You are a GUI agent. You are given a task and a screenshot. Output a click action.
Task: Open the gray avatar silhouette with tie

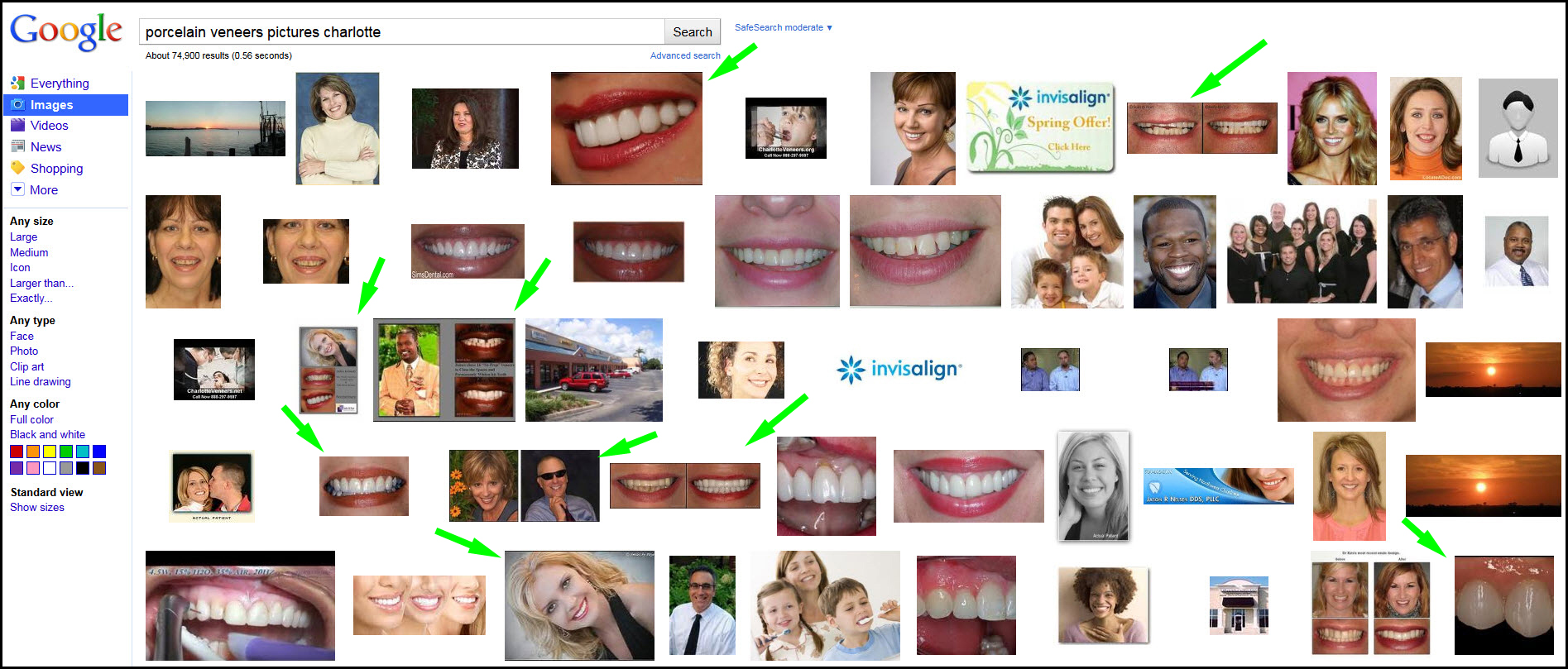pyautogui.click(x=1518, y=128)
